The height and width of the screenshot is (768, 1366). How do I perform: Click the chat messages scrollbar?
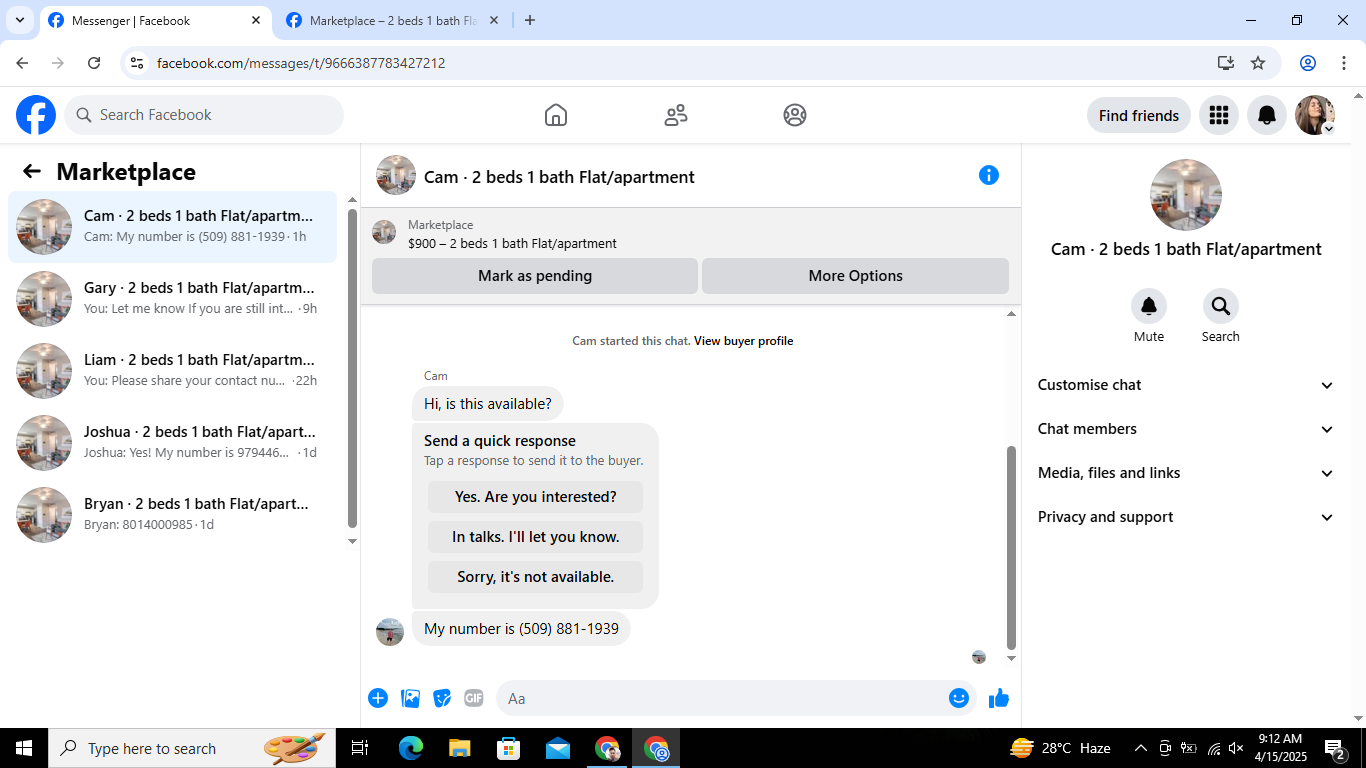pos(1011,547)
